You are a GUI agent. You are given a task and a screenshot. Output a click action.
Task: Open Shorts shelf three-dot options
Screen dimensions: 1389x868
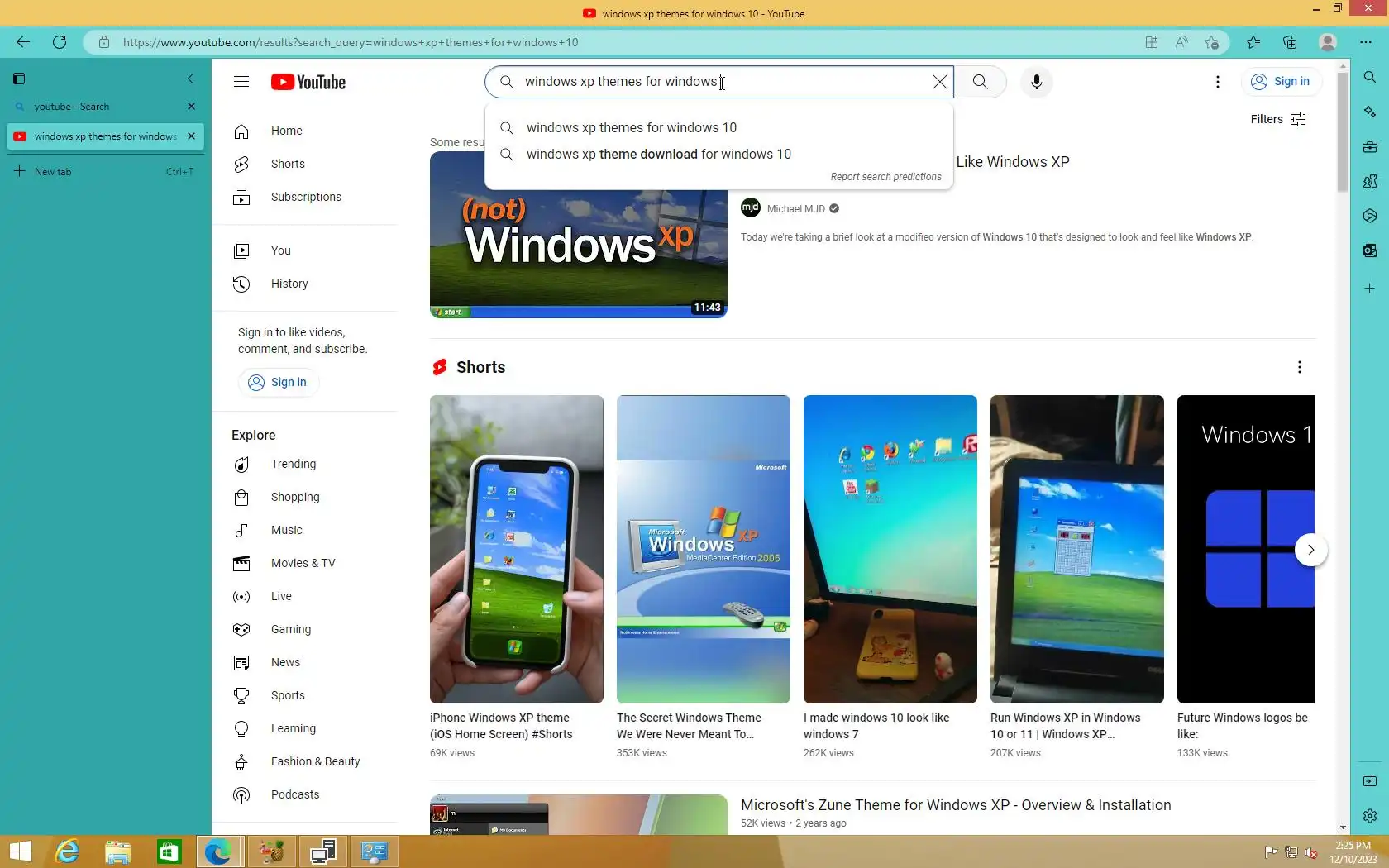coord(1299,367)
